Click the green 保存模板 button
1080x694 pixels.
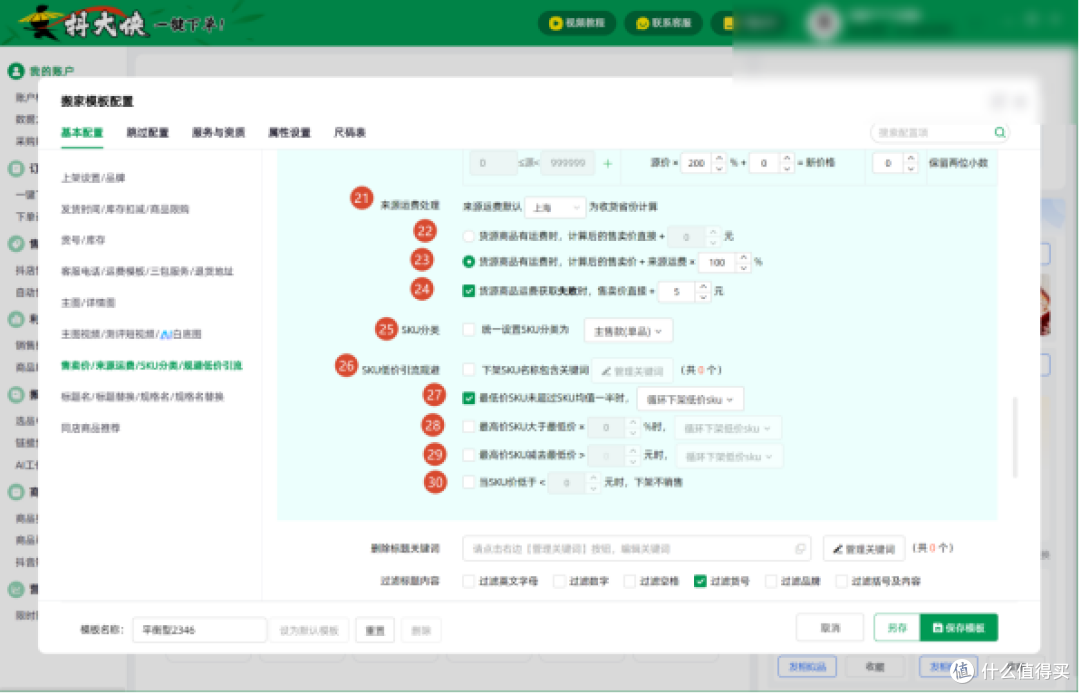(x=959, y=628)
